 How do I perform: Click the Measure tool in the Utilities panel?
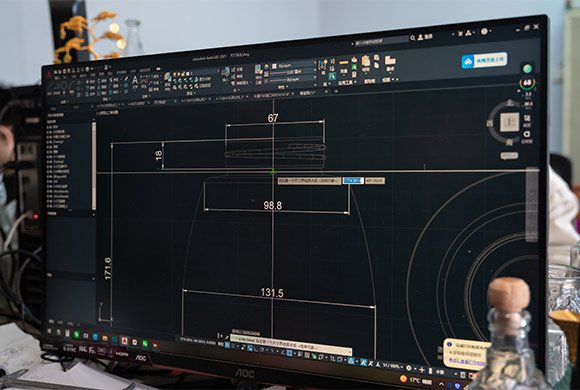click(x=343, y=62)
